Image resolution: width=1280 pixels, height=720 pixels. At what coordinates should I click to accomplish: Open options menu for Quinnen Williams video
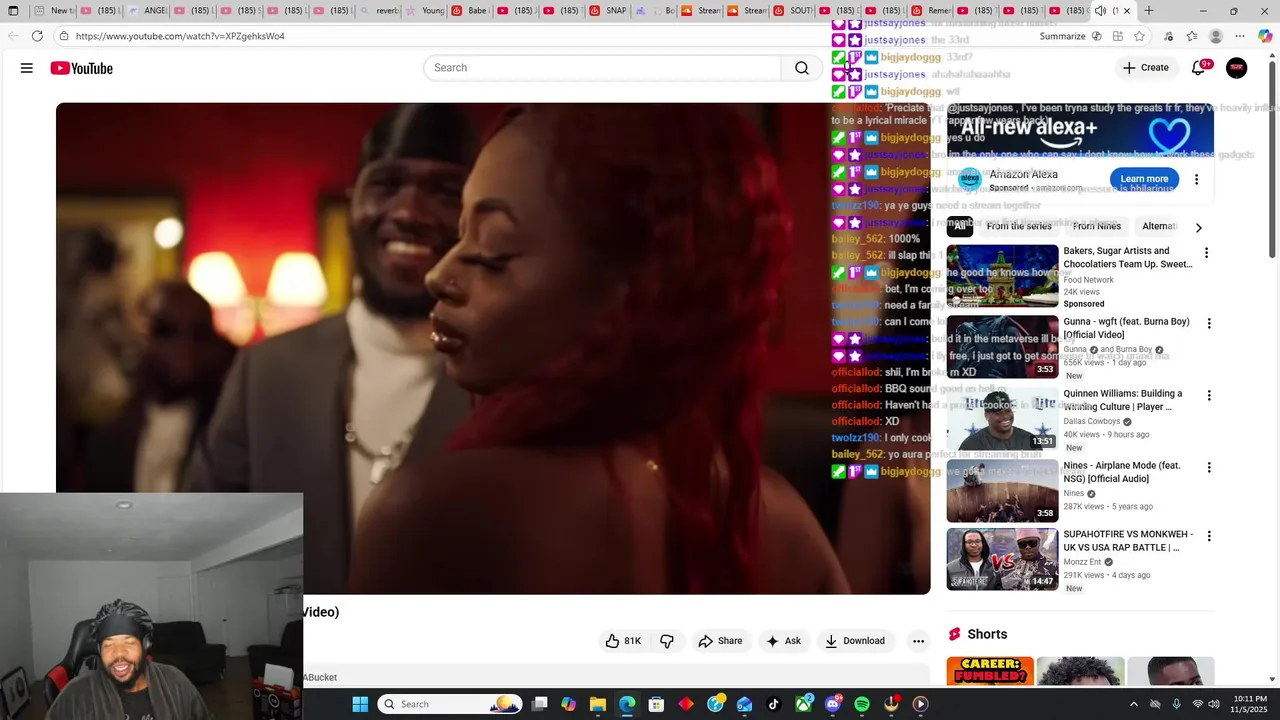tap(1209, 396)
